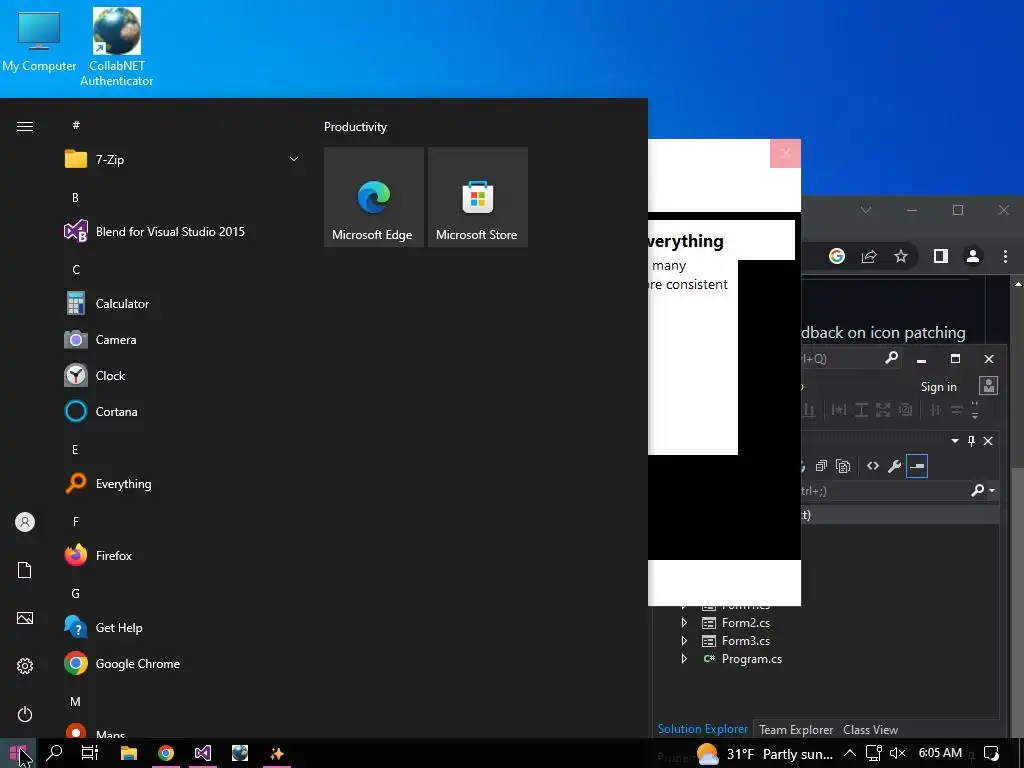Click the Power button in Start
1024x768 pixels.
coord(25,714)
